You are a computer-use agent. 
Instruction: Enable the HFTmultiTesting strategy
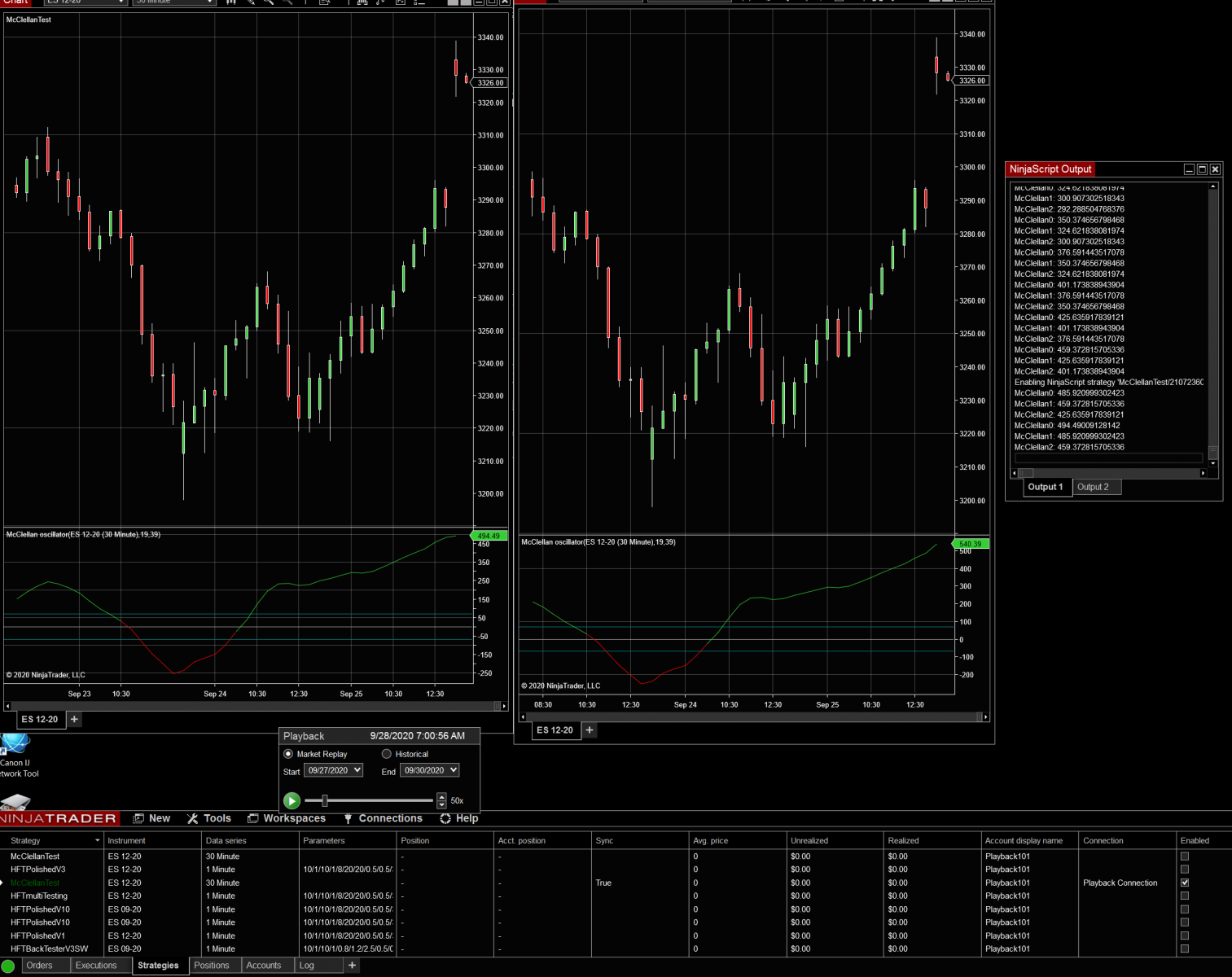(x=1185, y=896)
